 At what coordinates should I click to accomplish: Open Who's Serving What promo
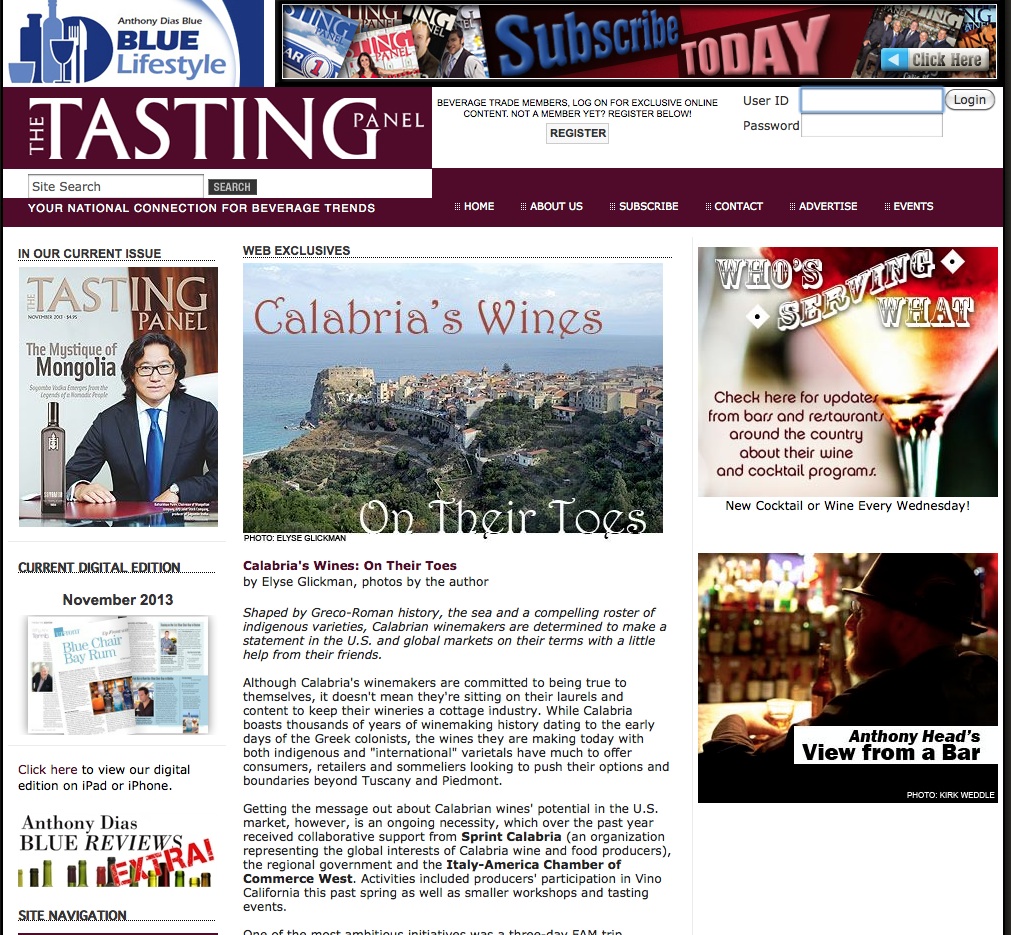(x=847, y=371)
